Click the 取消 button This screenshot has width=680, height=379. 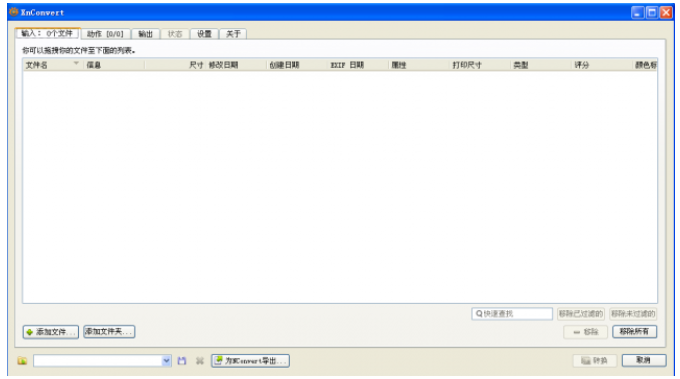(x=644, y=360)
